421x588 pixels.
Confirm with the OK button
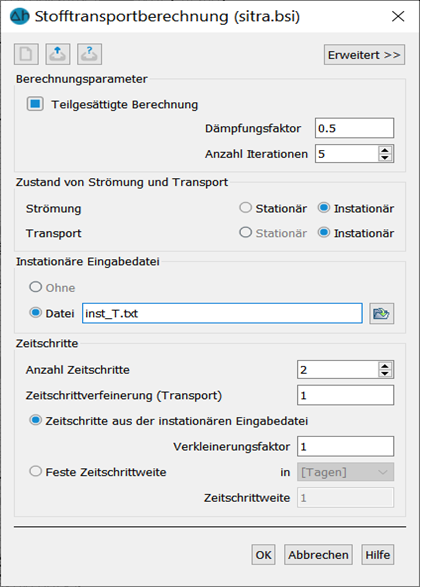pos(263,555)
